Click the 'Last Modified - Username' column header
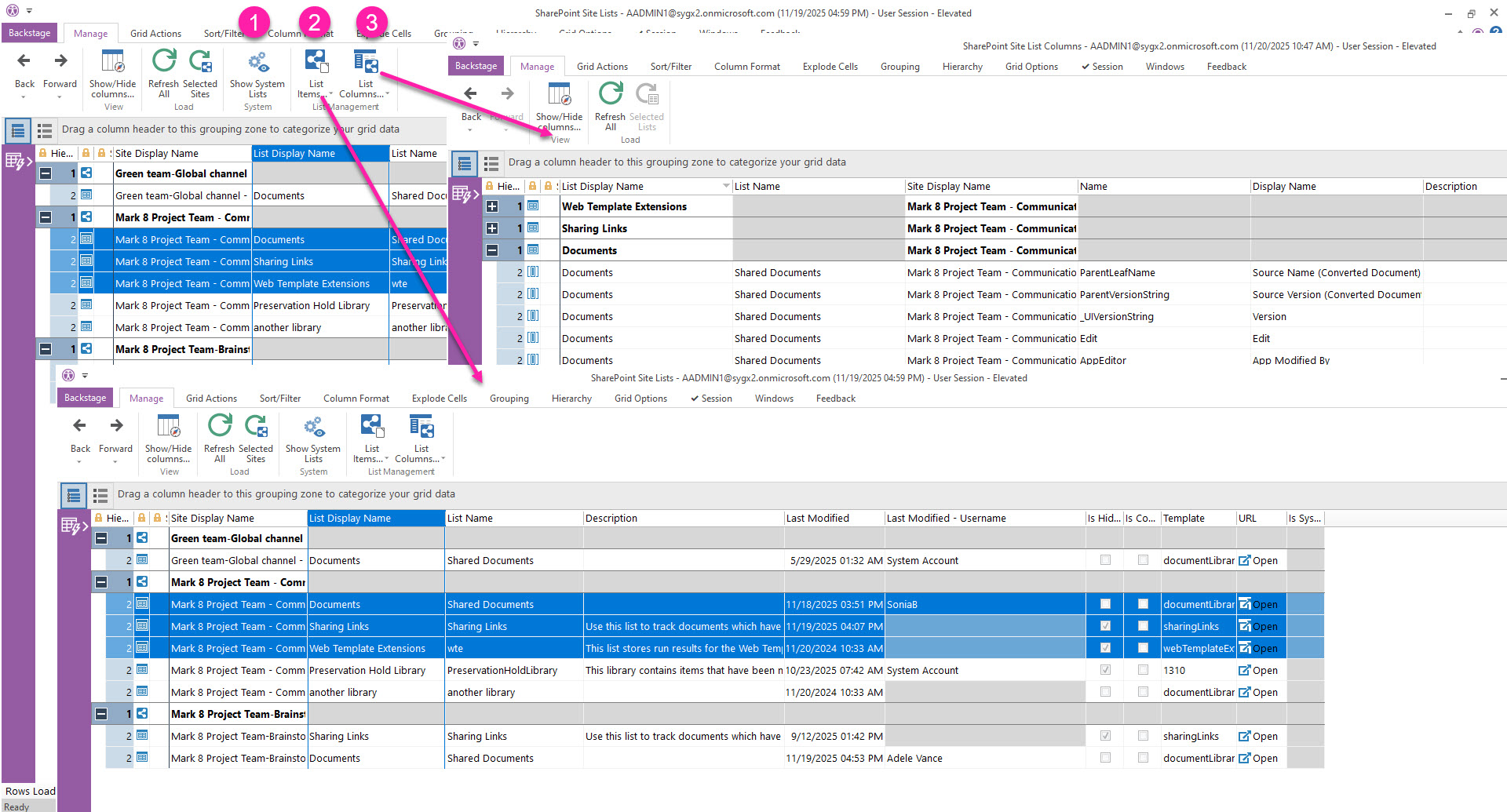This screenshot has height=812, width=1507. 946,518
